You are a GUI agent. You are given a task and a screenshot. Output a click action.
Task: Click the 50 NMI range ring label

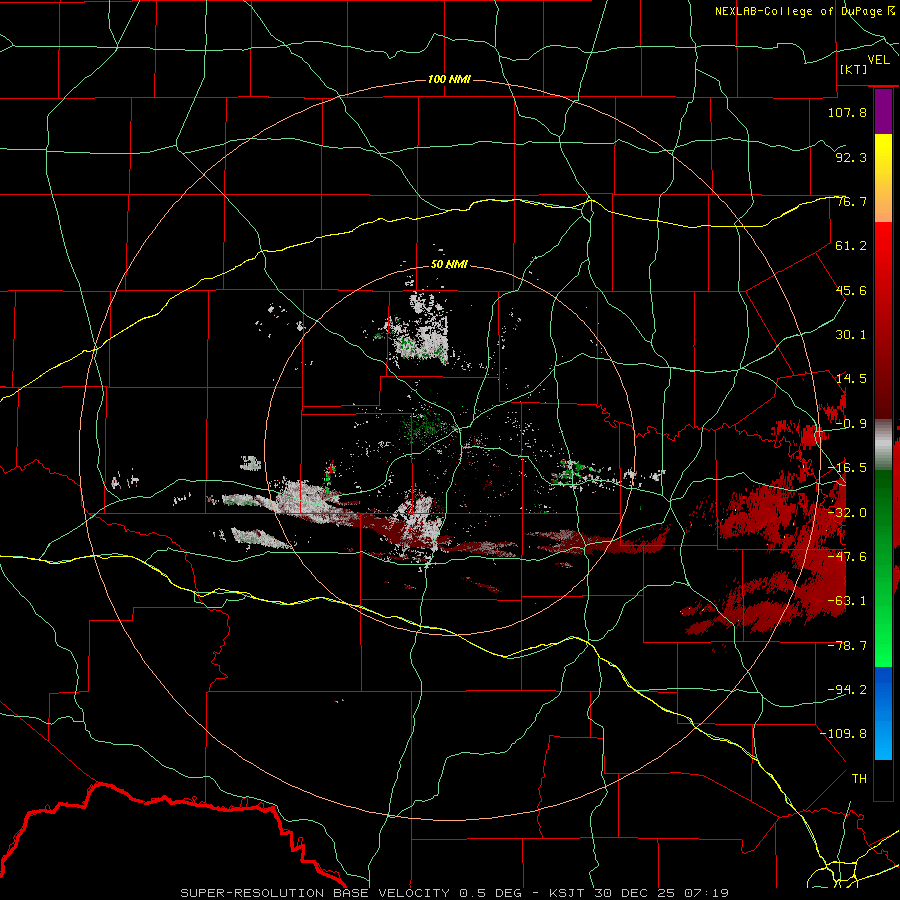tap(449, 265)
